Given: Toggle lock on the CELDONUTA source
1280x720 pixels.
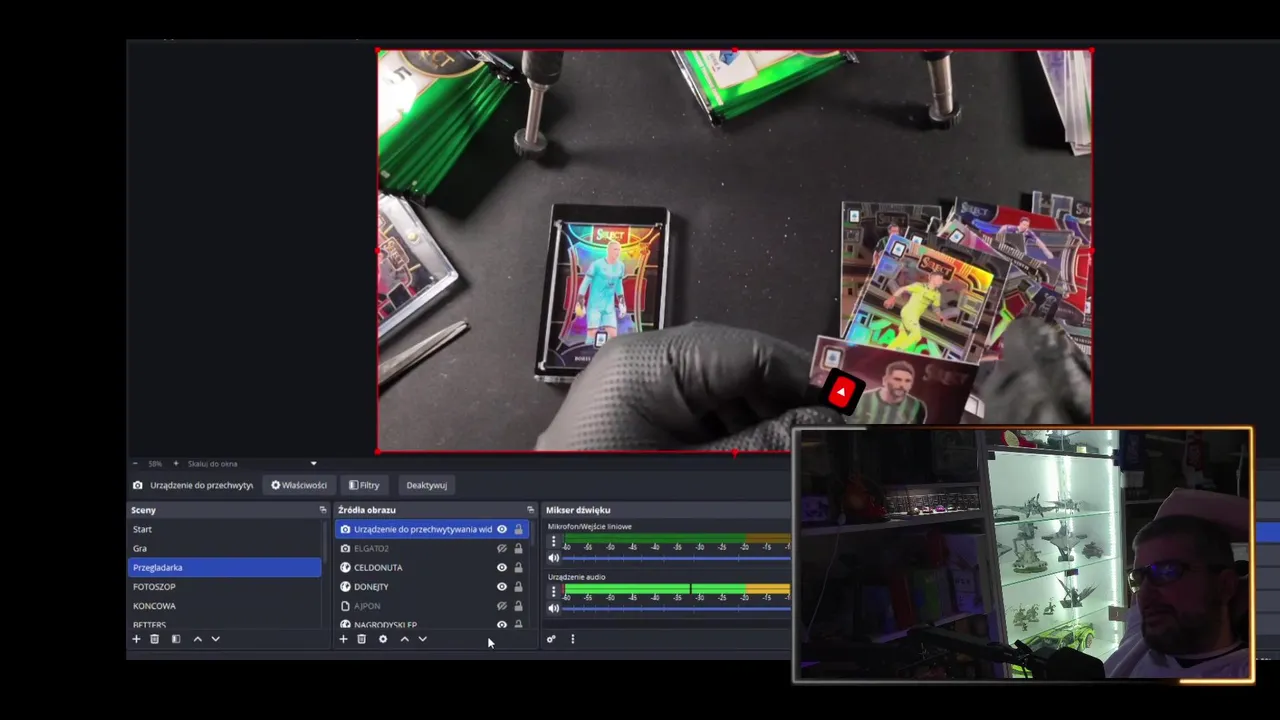Looking at the screenshot, I should pyautogui.click(x=518, y=567).
